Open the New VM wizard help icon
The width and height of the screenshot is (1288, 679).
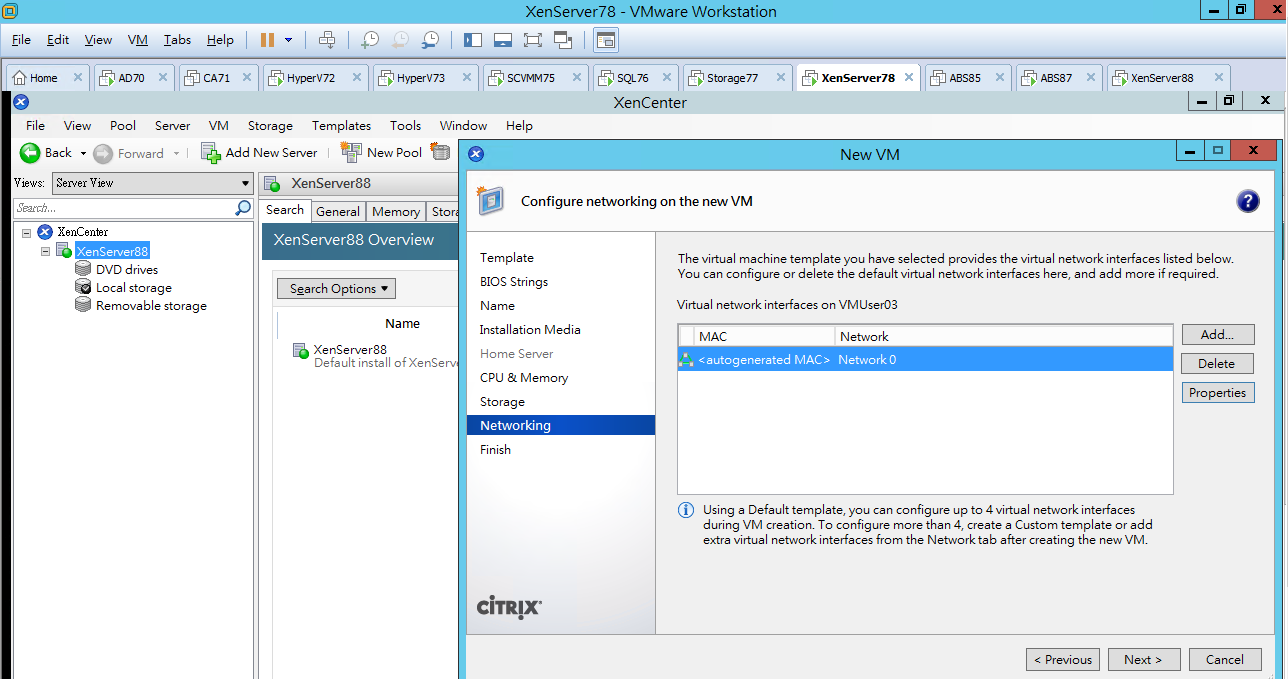click(x=1247, y=201)
